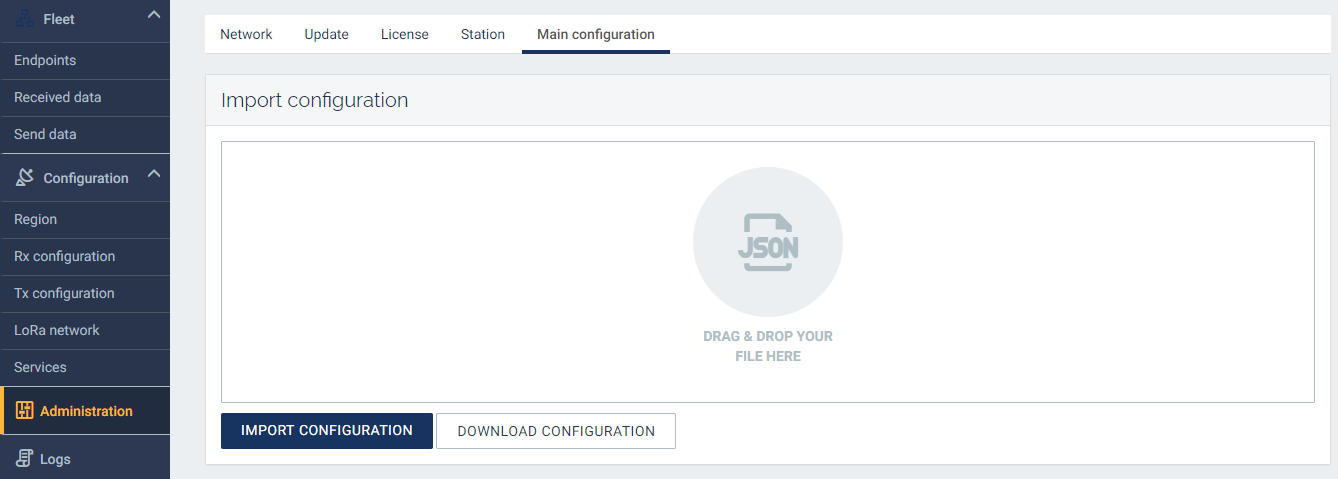Viewport: 1338px width, 479px height.
Task: Click the drag and drop file text
Action: (767, 346)
